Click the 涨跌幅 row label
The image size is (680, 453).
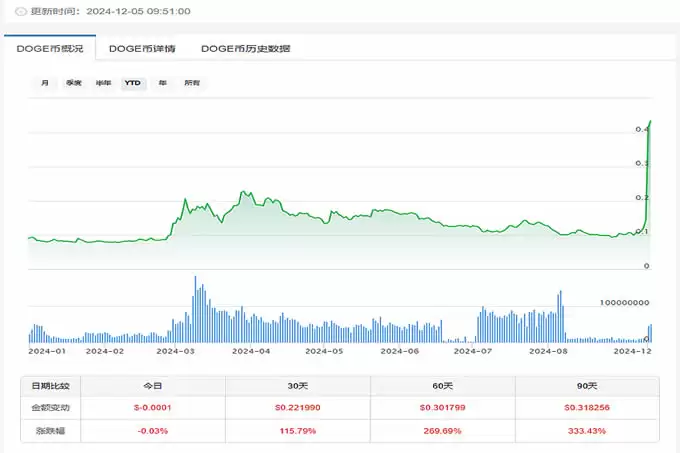point(50,429)
